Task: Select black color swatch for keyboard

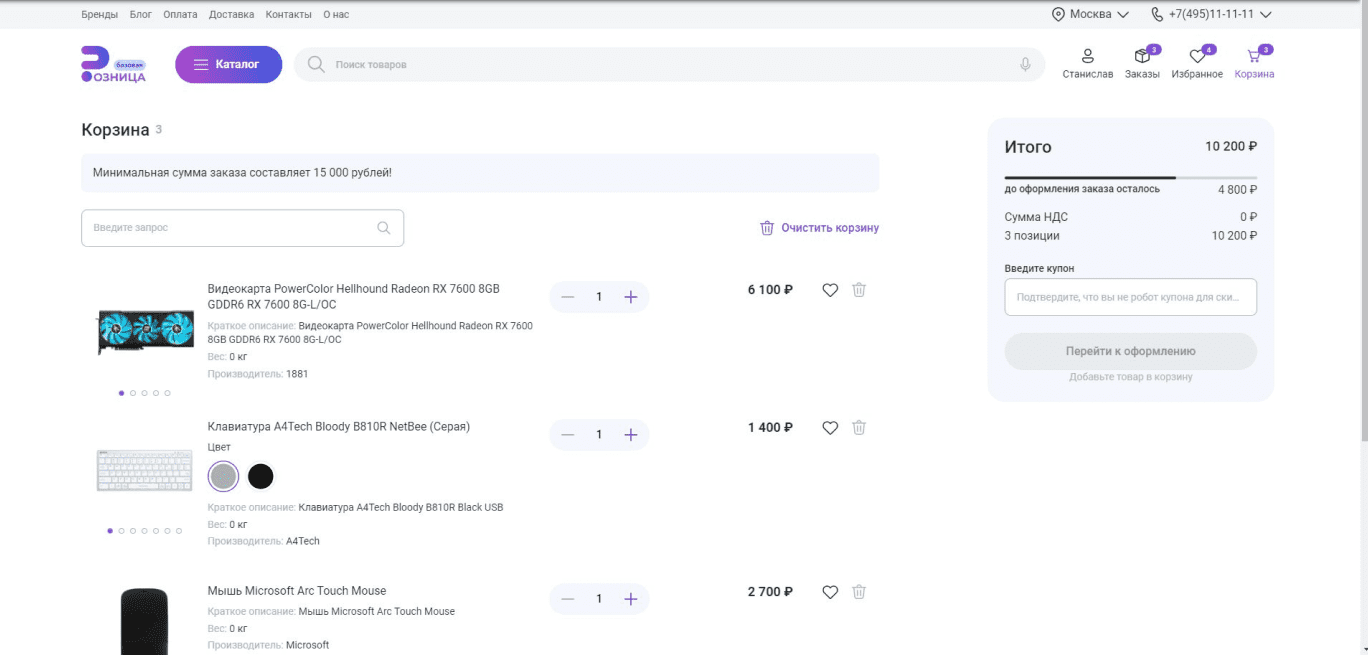Action: pos(260,476)
